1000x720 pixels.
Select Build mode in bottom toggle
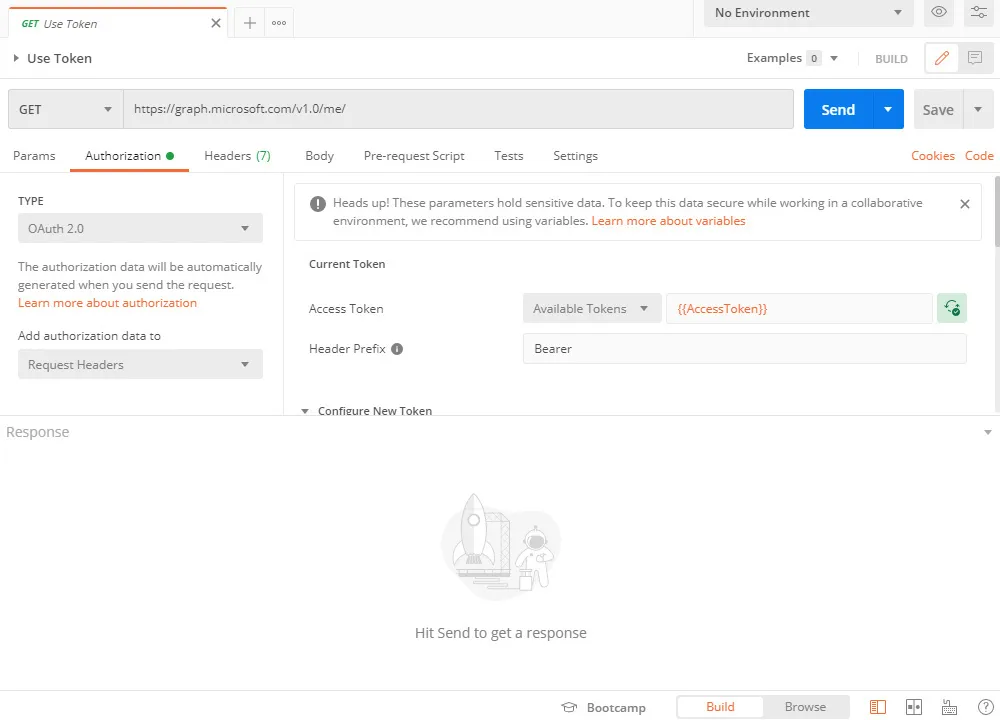coord(720,707)
